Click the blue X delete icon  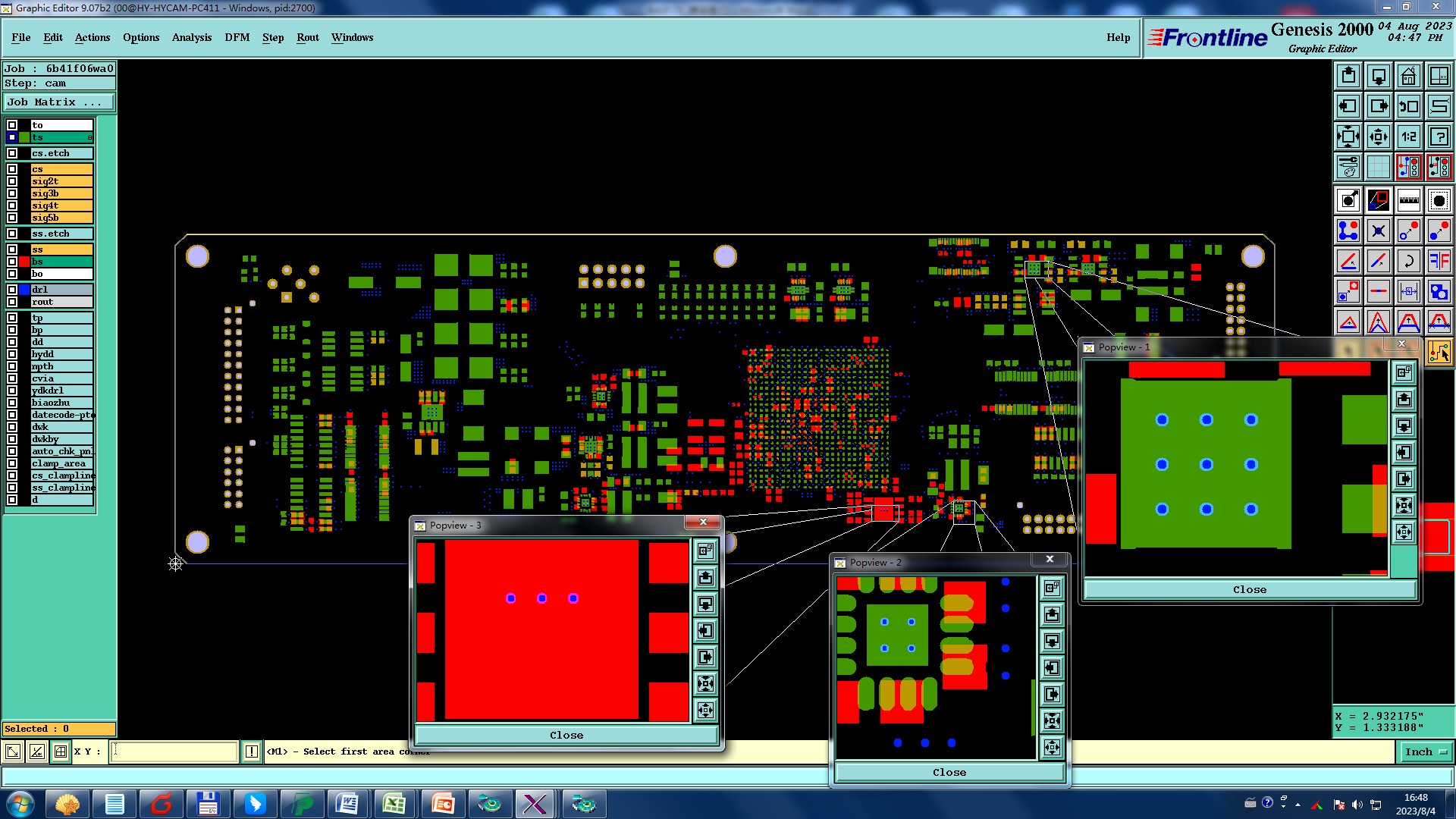(1379, 231)
